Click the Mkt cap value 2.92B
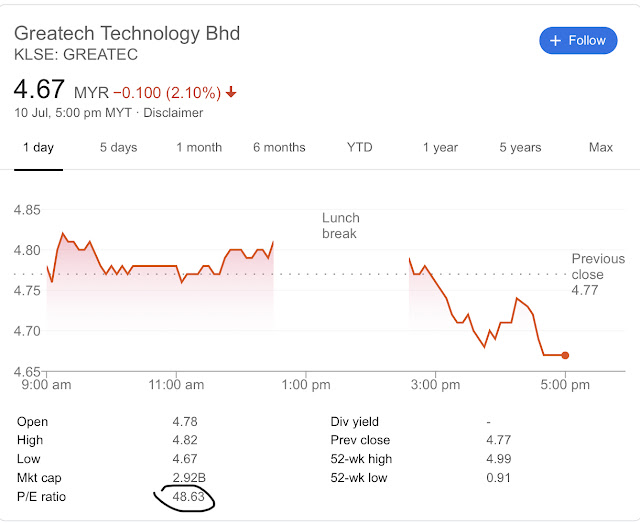This screenshot has width=640, height=523. point(187,478)
